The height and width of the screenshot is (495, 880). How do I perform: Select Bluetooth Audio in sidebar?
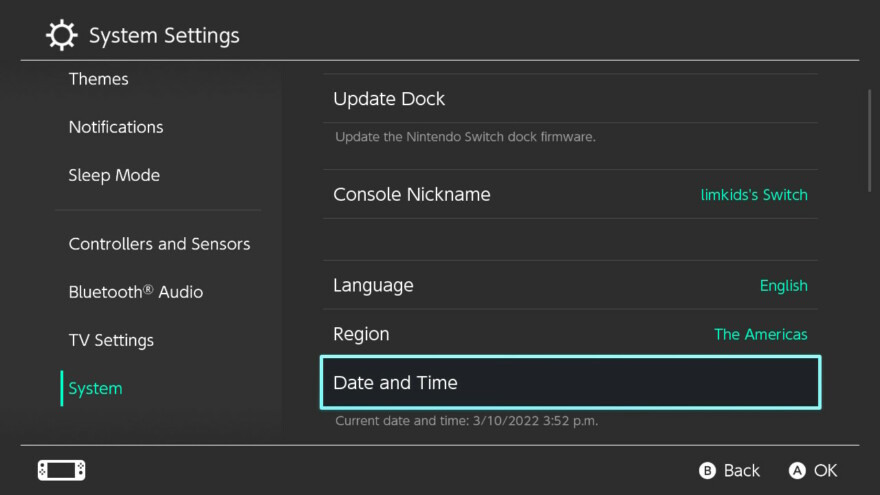click(x=136, y=292)
